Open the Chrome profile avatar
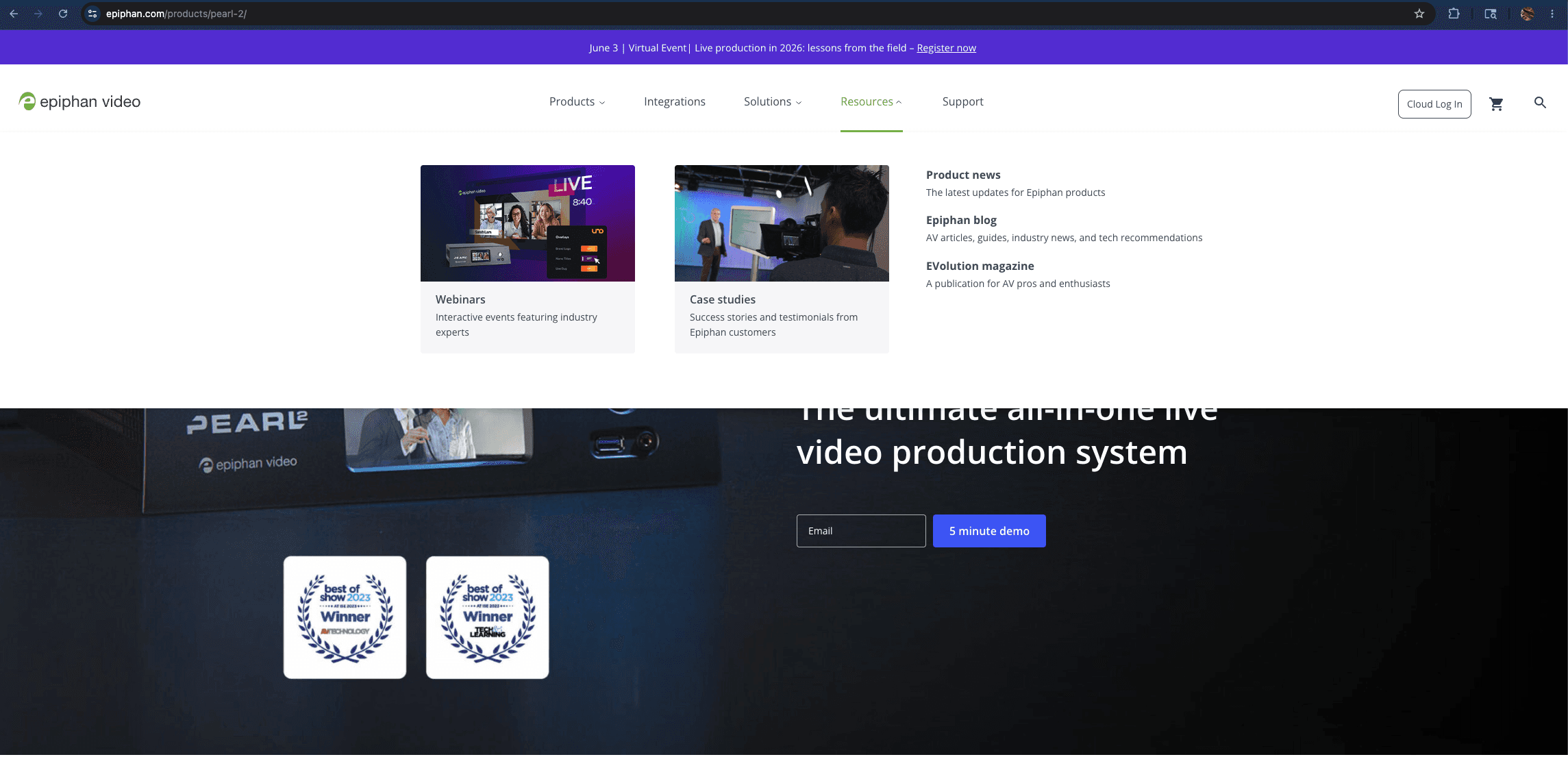The height and width of the screenshot is (757, 1568). (x=1527, y=14)
